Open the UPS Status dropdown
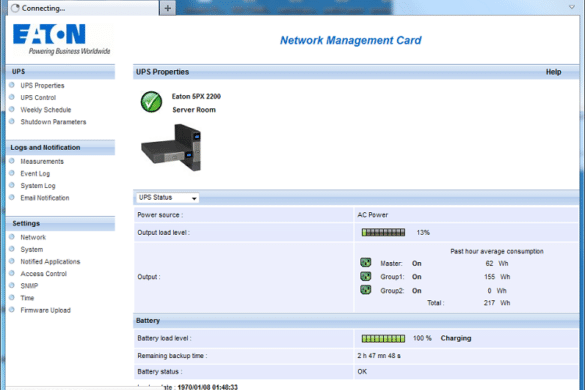Viewport: 585px width, 390px height. 167,198
